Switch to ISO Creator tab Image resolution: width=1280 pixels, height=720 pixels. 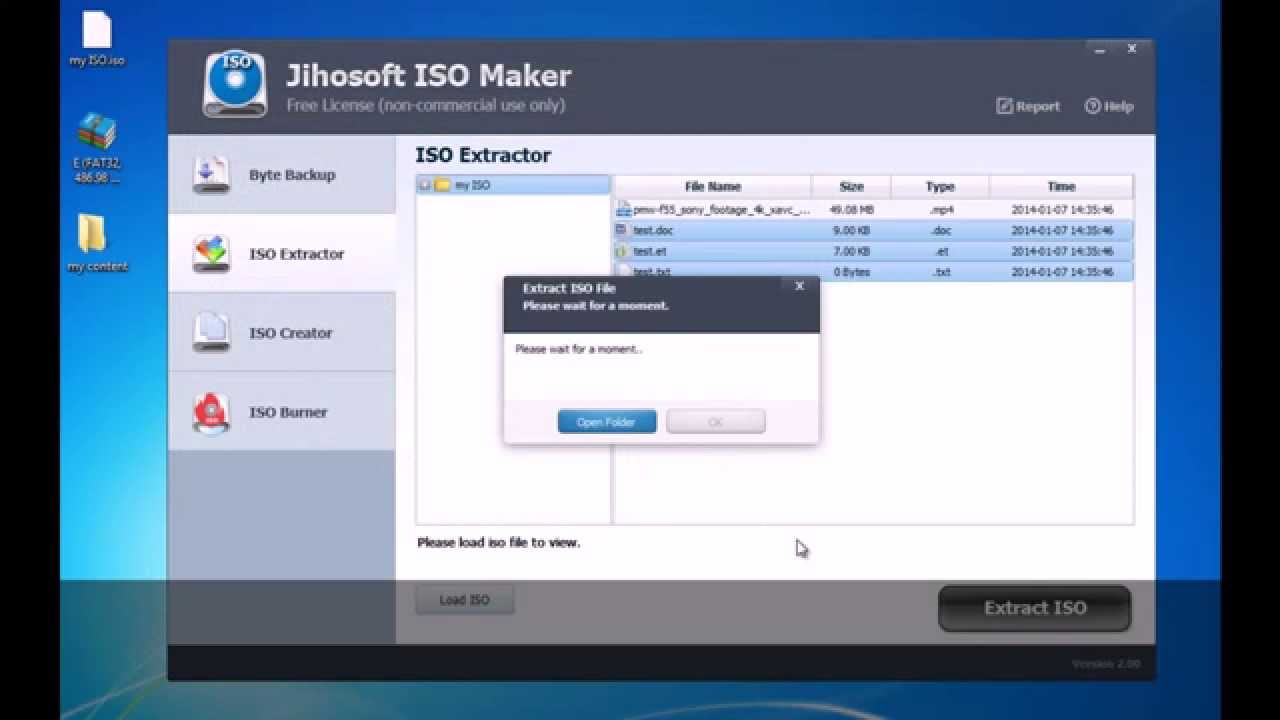[x=282, y=333]
